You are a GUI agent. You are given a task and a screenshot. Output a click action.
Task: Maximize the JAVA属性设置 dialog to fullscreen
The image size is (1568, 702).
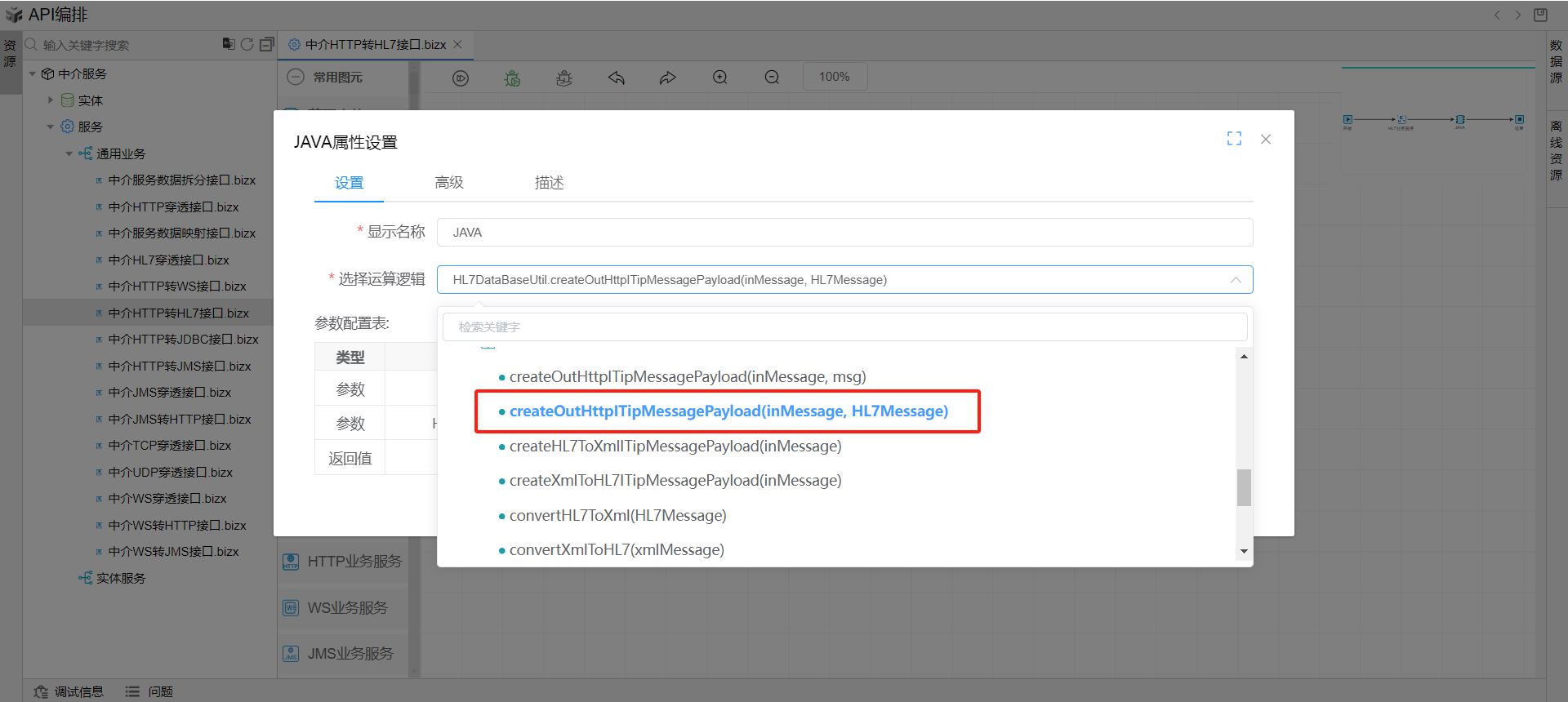click(1234, 139)
